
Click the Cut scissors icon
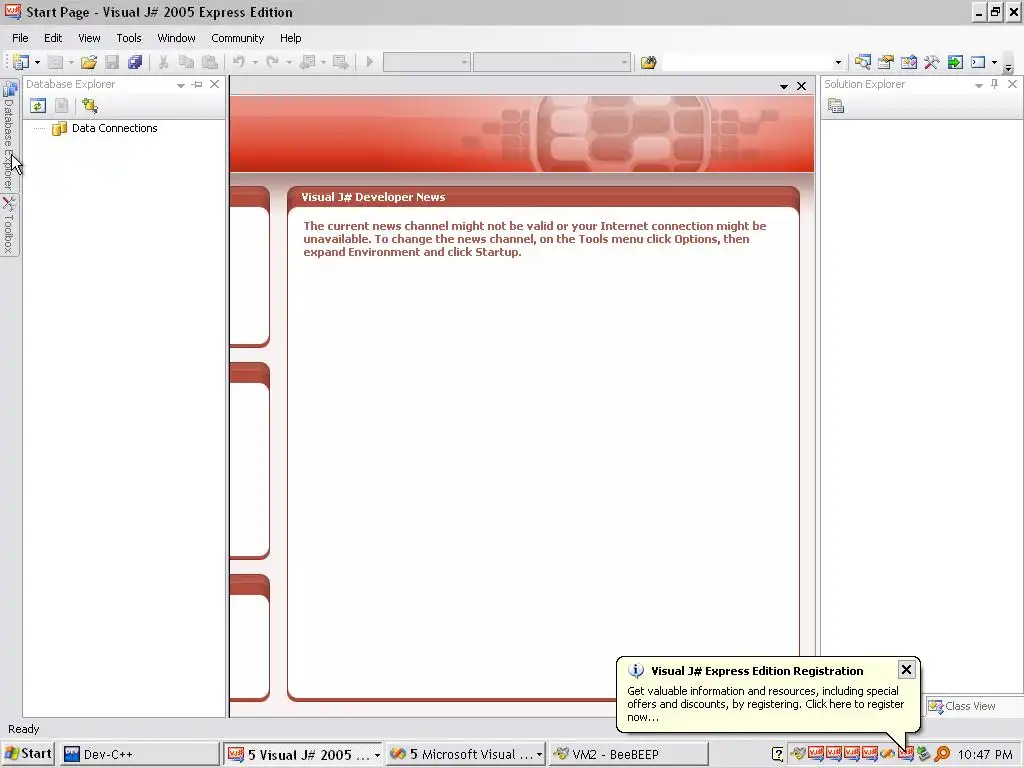click(163, 62)
